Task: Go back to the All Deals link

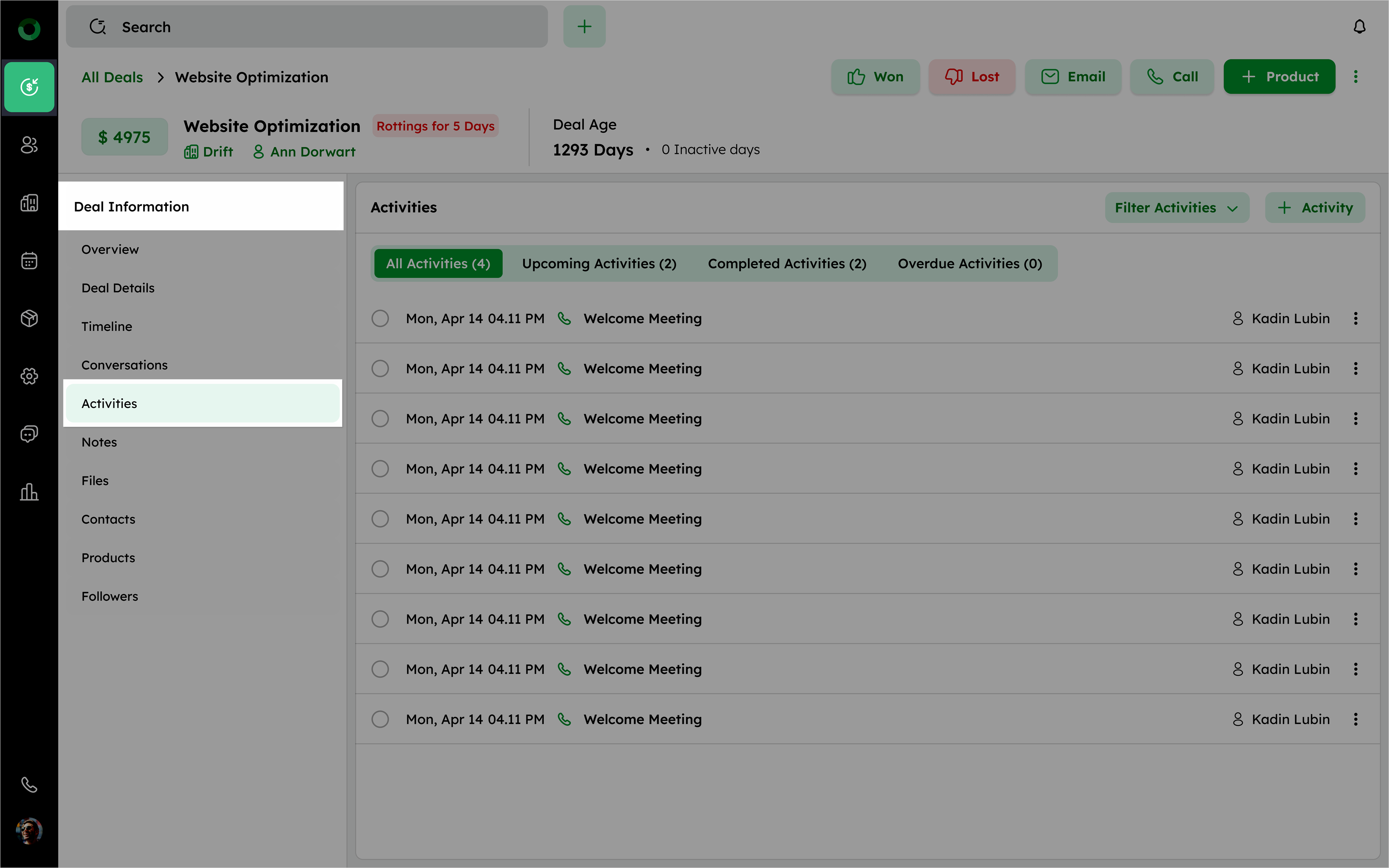Action: (x=112, y=77)
